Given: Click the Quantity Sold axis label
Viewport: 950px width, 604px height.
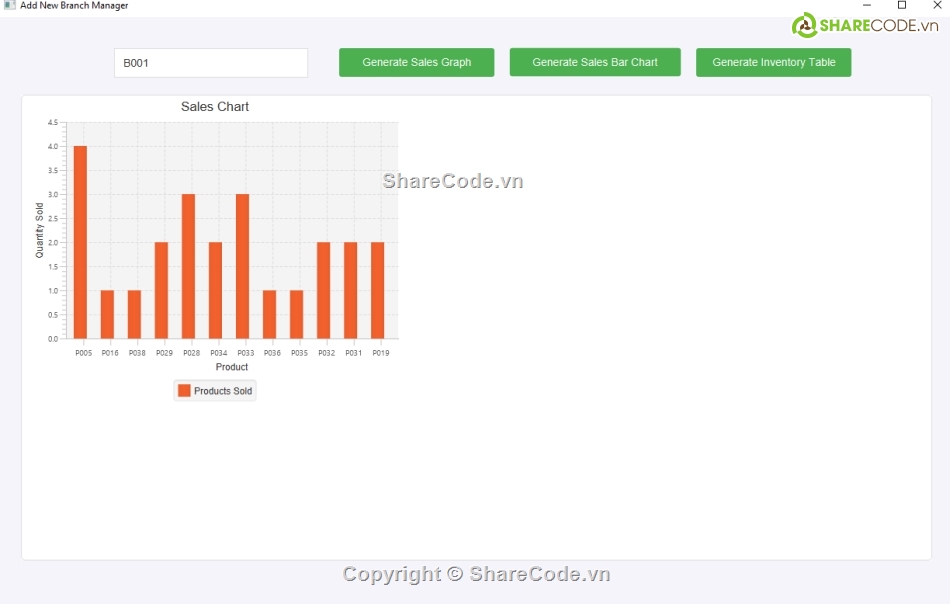Looking at the screenshot, I should pyautogui.click(x=40, y=230).
